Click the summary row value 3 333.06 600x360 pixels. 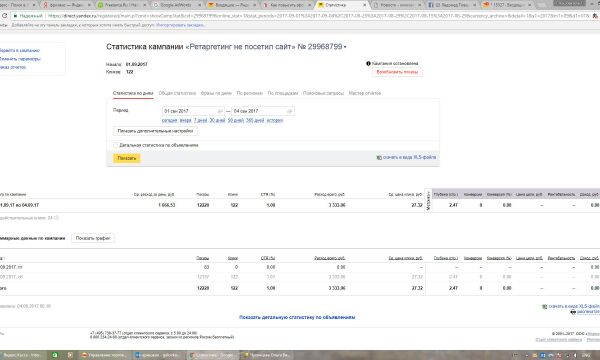point(337,205)
